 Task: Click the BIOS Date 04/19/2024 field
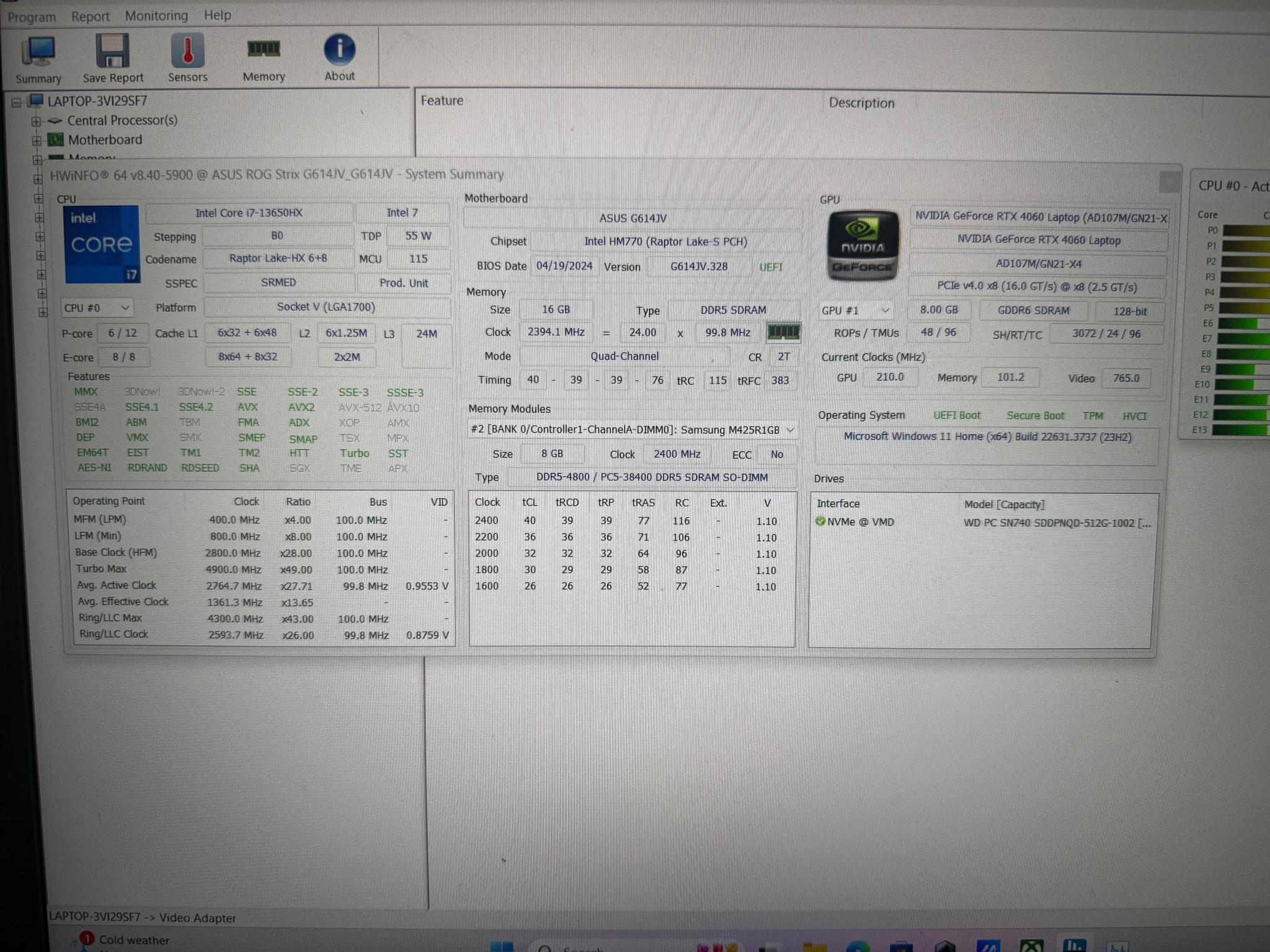[564, 267]
